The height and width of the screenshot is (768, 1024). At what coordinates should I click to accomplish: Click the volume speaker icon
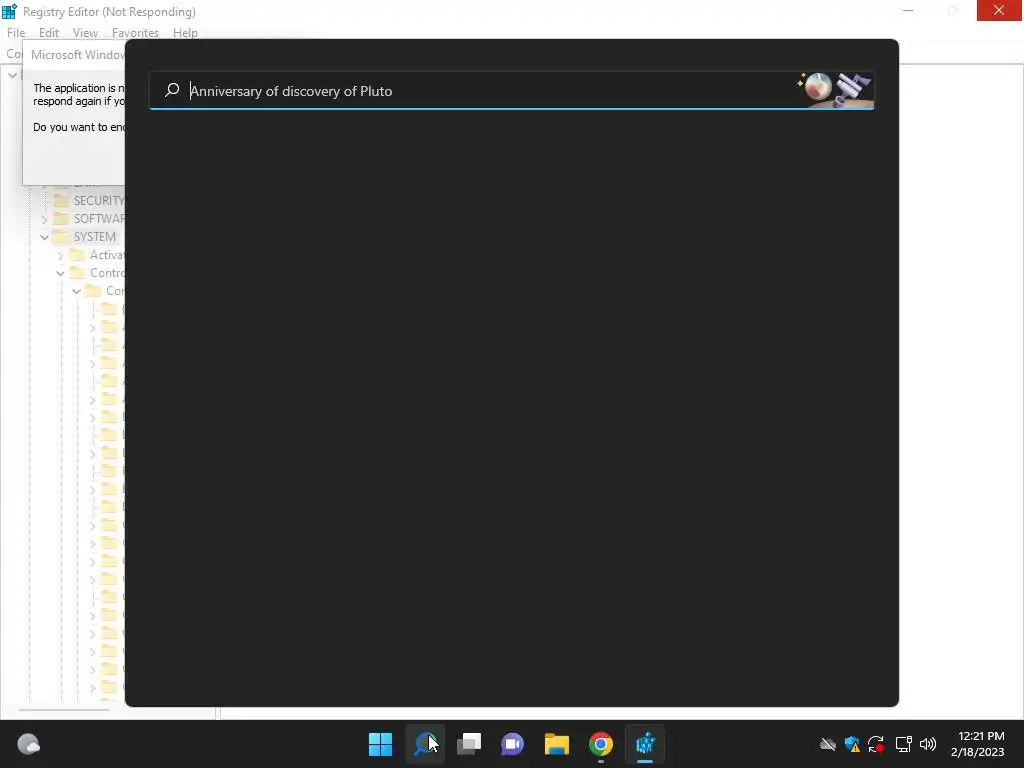tap(928, 744)
